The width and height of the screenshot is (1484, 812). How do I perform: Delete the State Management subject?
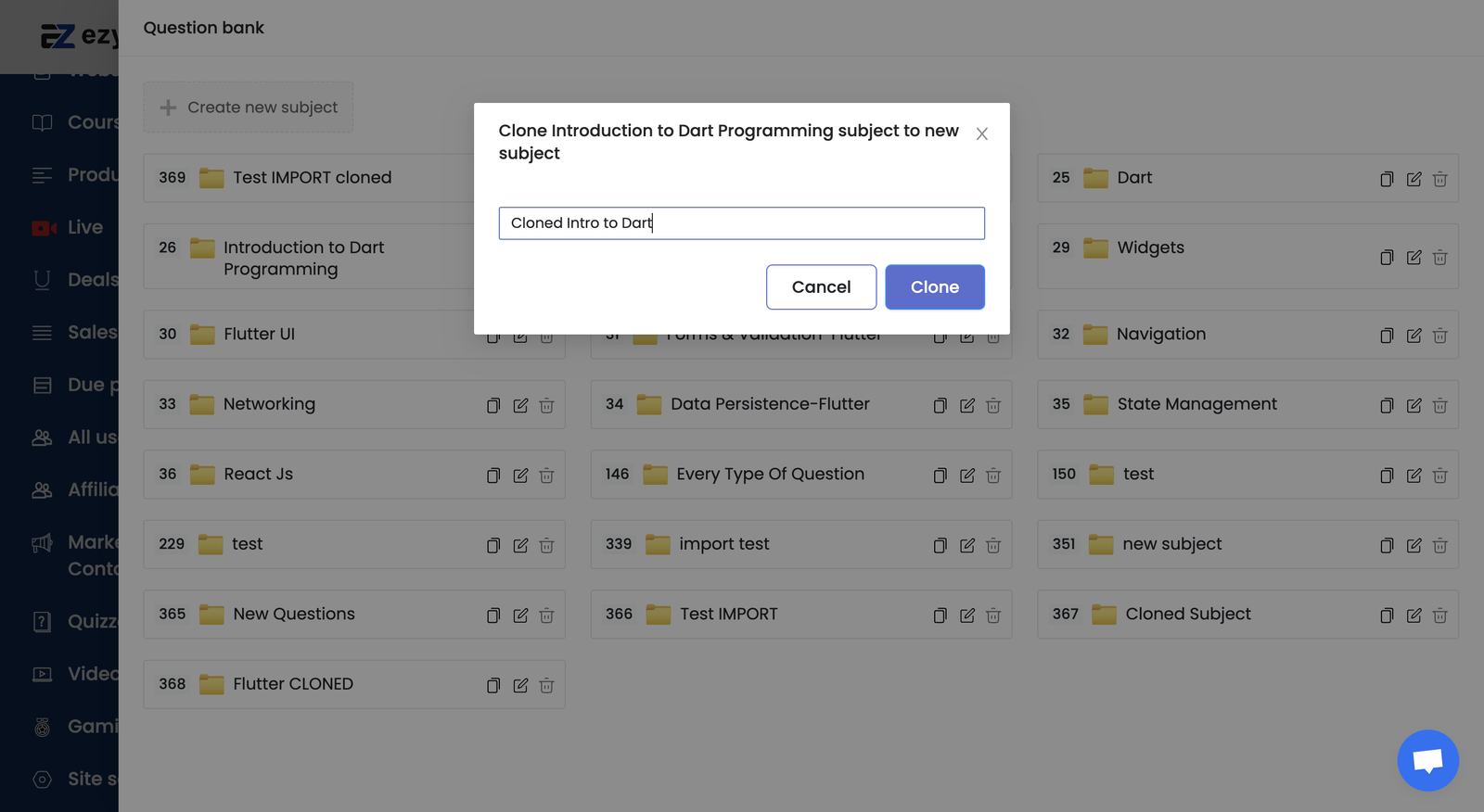(1439, 405)
